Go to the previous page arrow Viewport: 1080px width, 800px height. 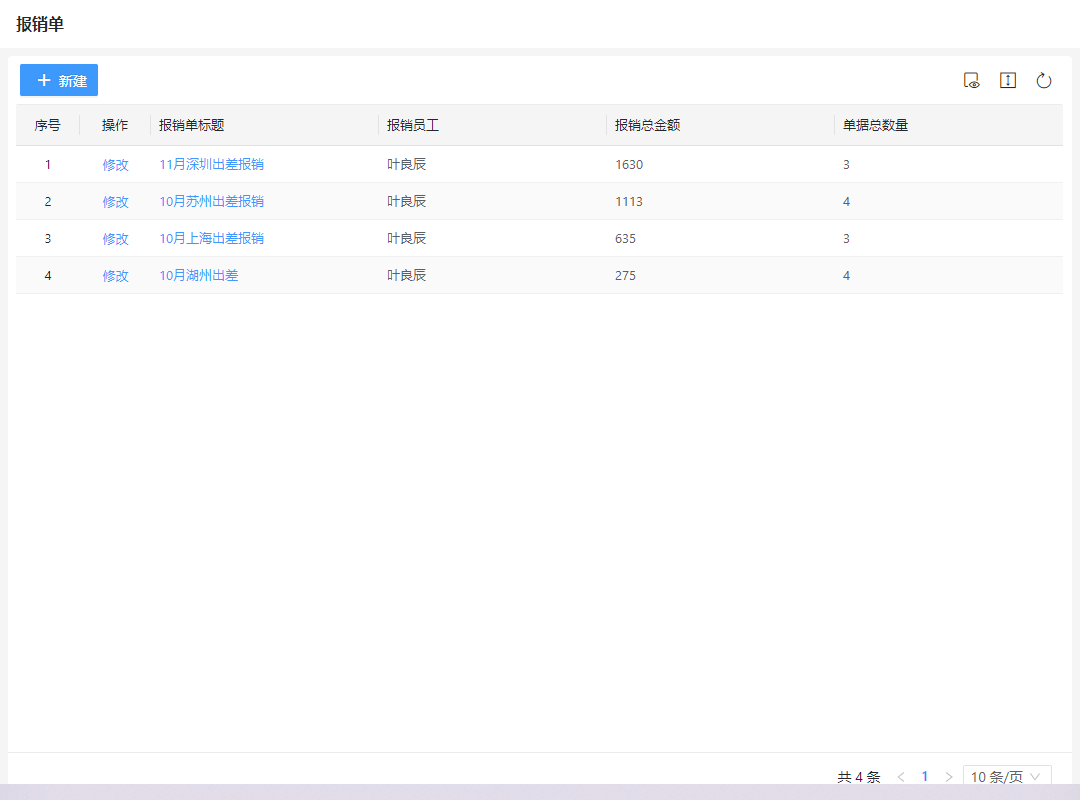click(x=901, y=777)
